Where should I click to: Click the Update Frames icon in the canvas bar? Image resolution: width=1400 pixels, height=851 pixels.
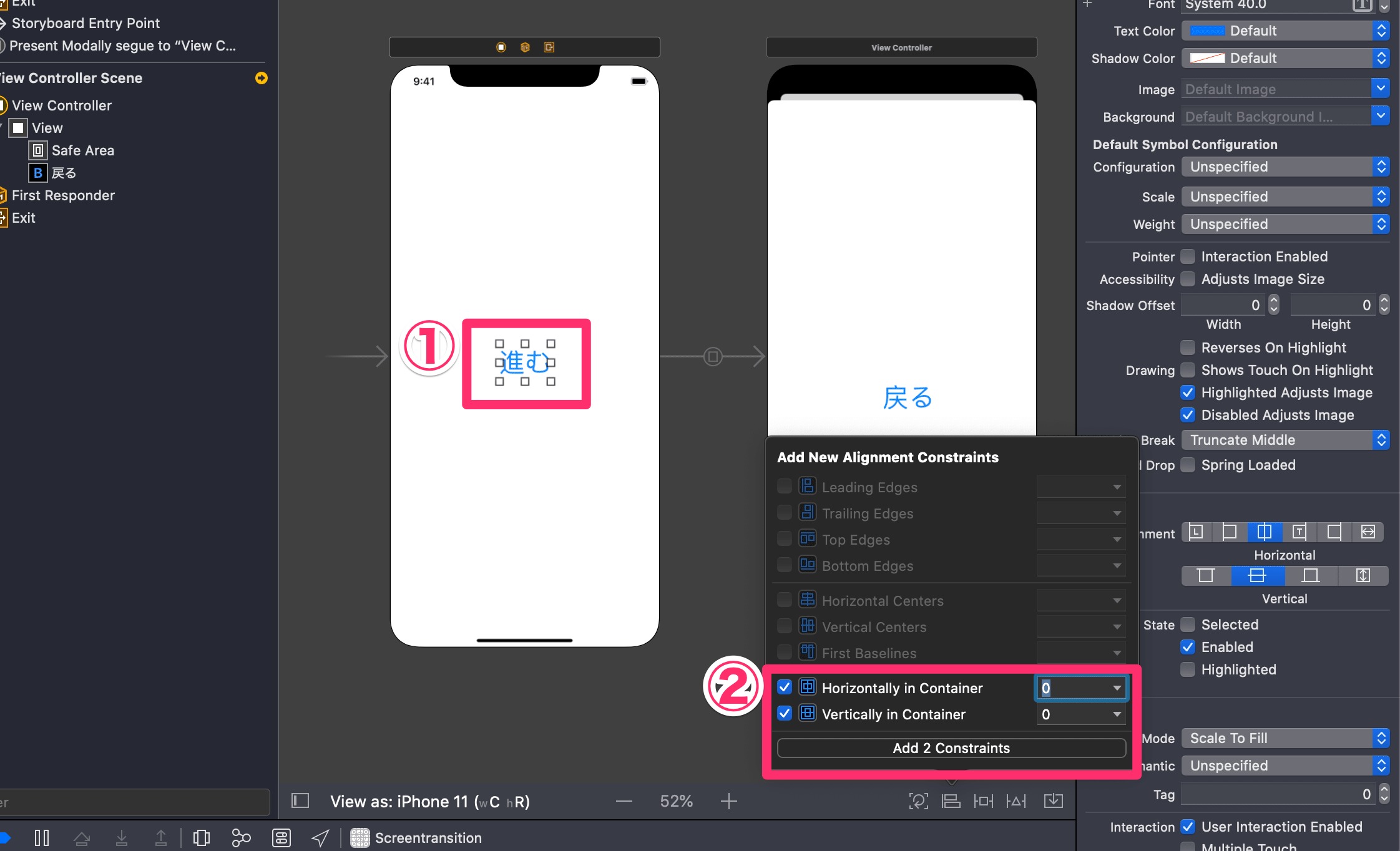pos(918,800)
